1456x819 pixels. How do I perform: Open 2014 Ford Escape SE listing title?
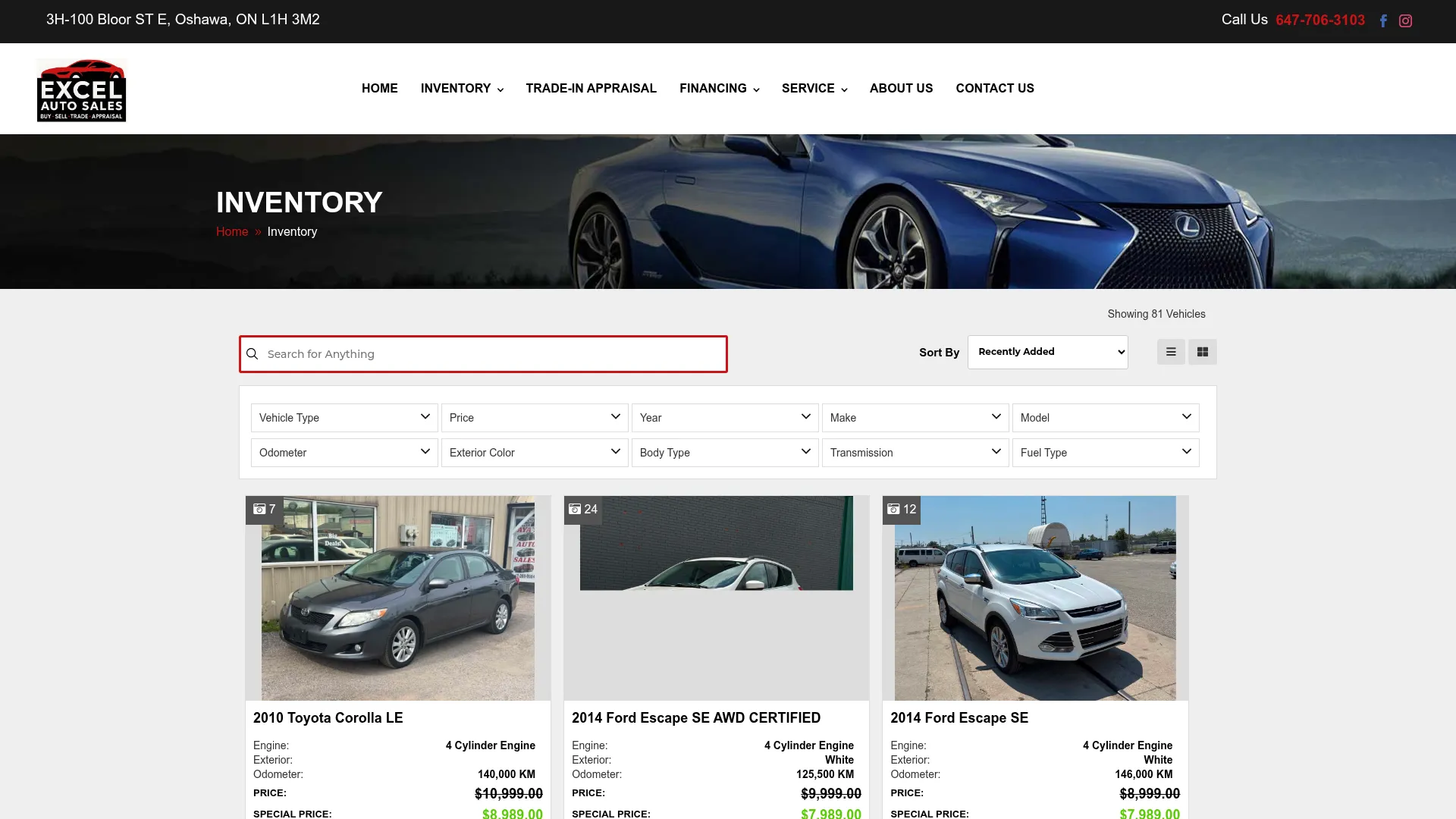pos(959,718)
